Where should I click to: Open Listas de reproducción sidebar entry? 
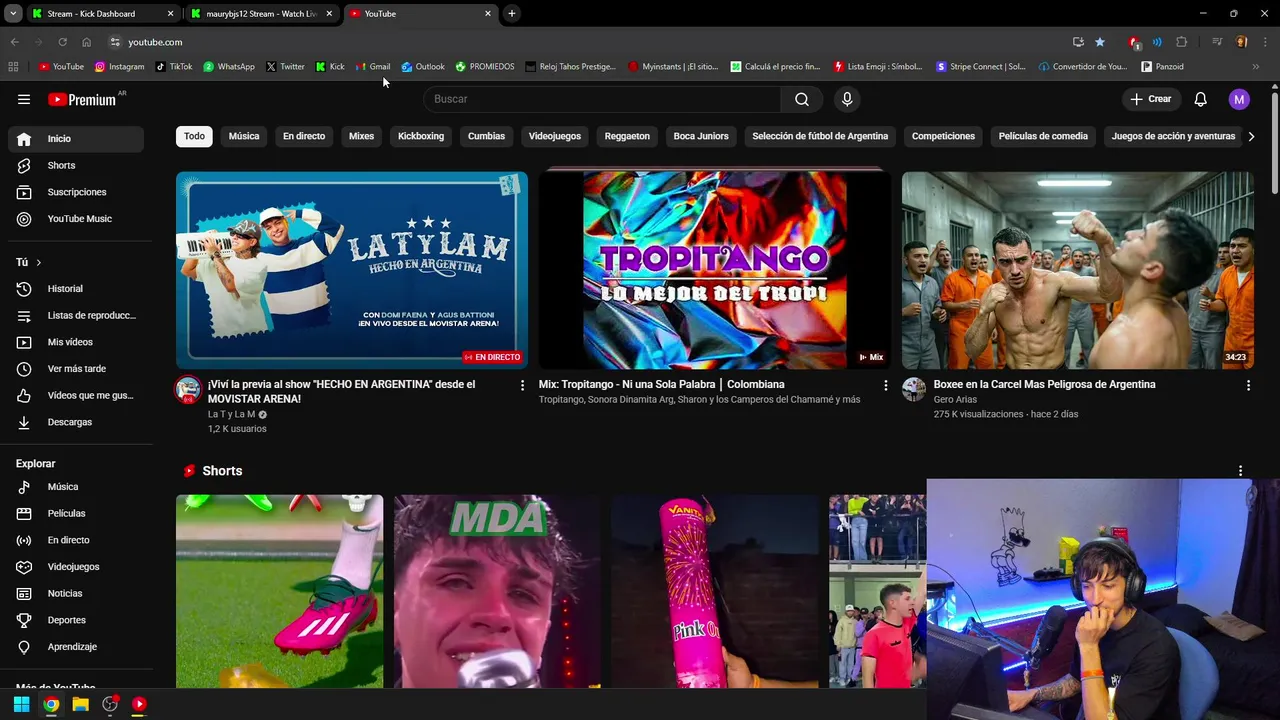(x=76, y=315)
